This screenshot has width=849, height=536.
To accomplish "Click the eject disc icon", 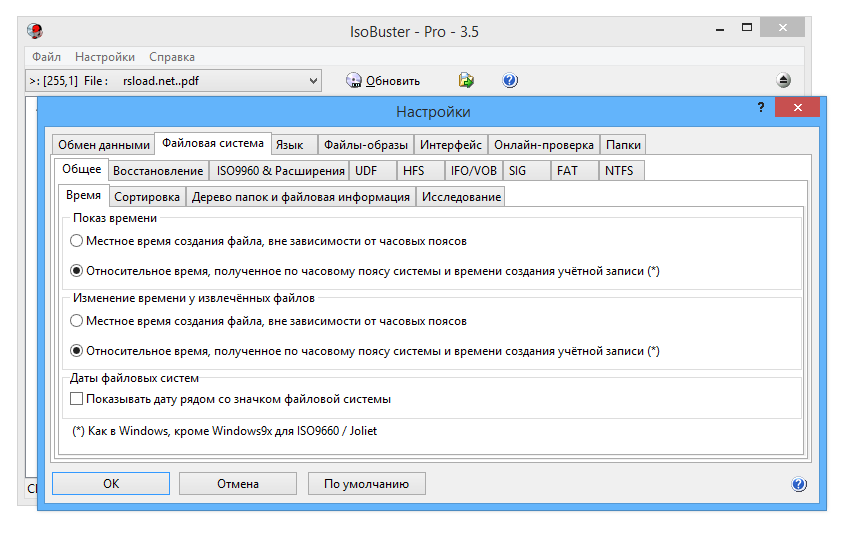I will tap(783, 80).
